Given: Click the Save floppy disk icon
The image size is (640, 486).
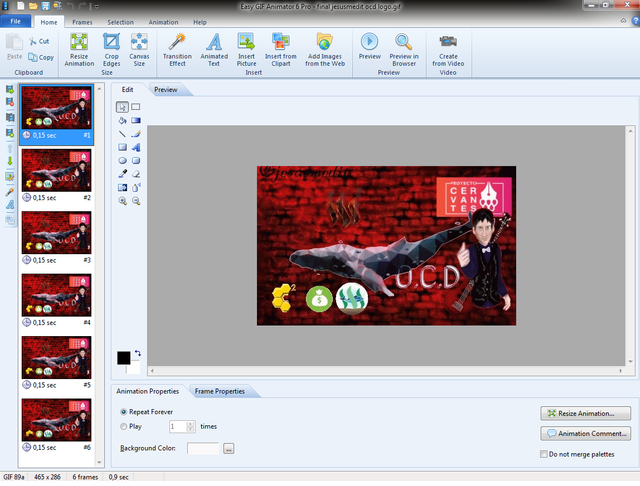Looking at the screenshot, I should click(45, 6).
